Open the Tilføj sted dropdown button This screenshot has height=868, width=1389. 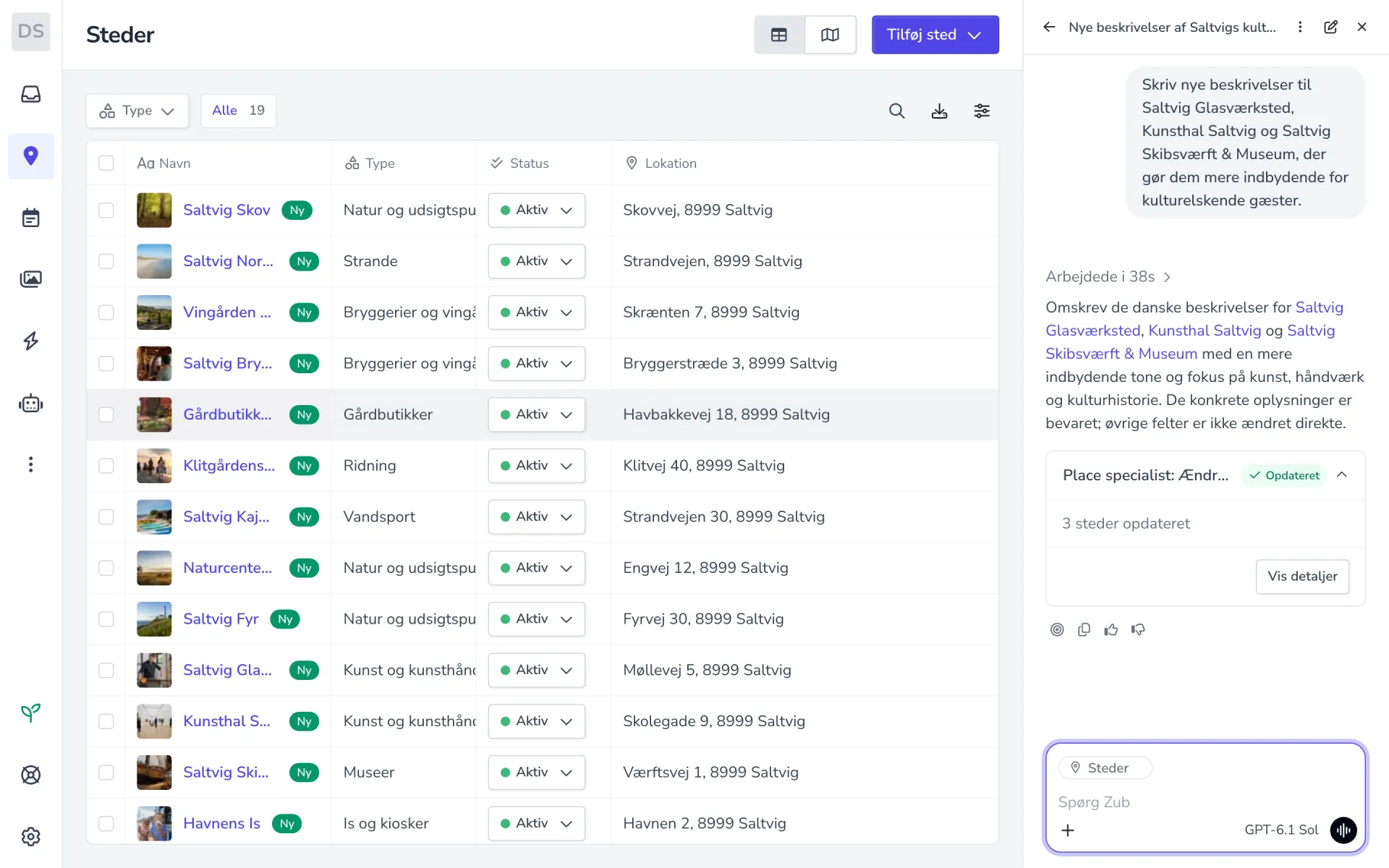point(935,35)
